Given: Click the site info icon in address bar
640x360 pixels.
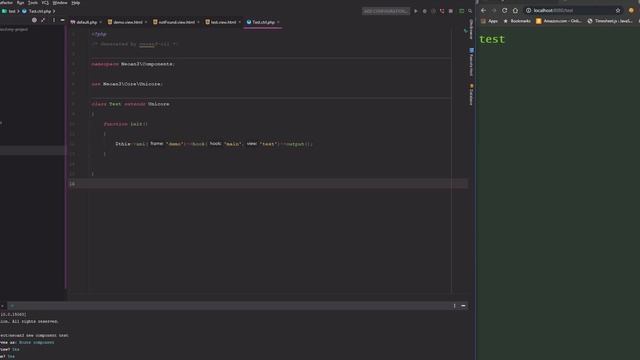Looking at the screenshot, I should coord(528,11).
